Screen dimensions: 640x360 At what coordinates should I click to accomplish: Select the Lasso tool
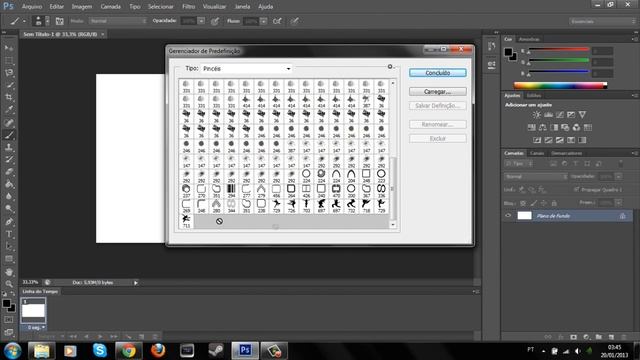[9, 73]
